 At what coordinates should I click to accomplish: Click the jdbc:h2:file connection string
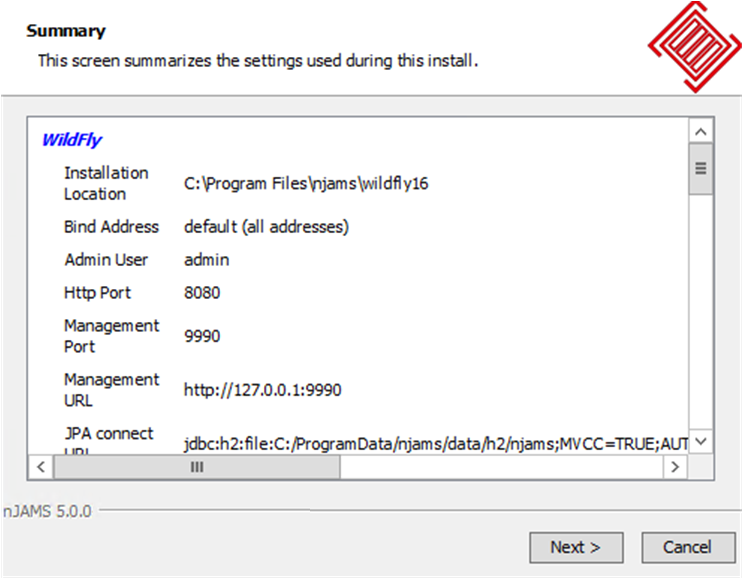pos(436,444)
